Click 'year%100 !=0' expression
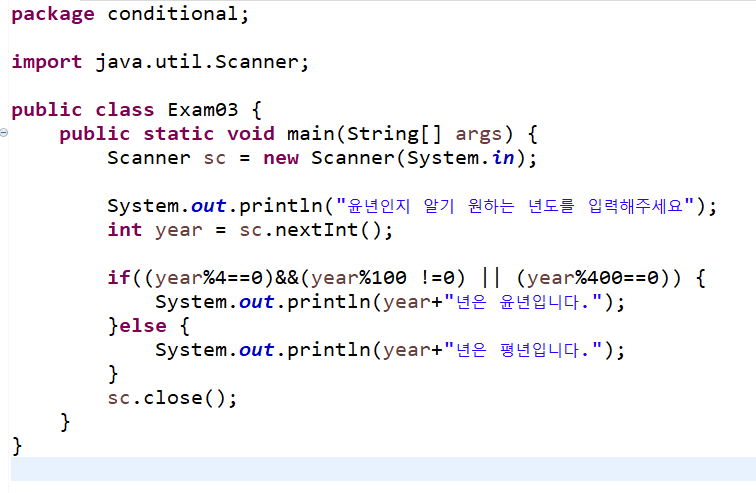The image size is (756, 493). point(382,278)
